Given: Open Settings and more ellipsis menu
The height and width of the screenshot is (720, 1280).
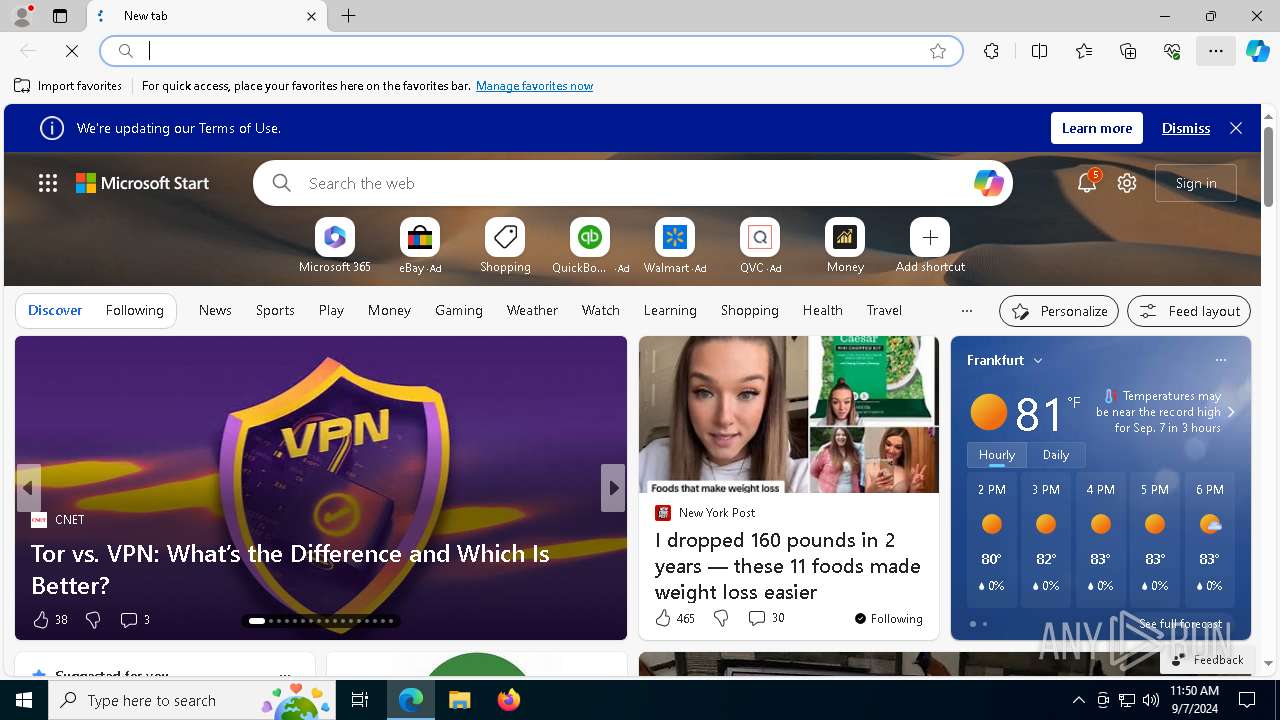Looking at the screenshot, I should (x=1216, y=51).
